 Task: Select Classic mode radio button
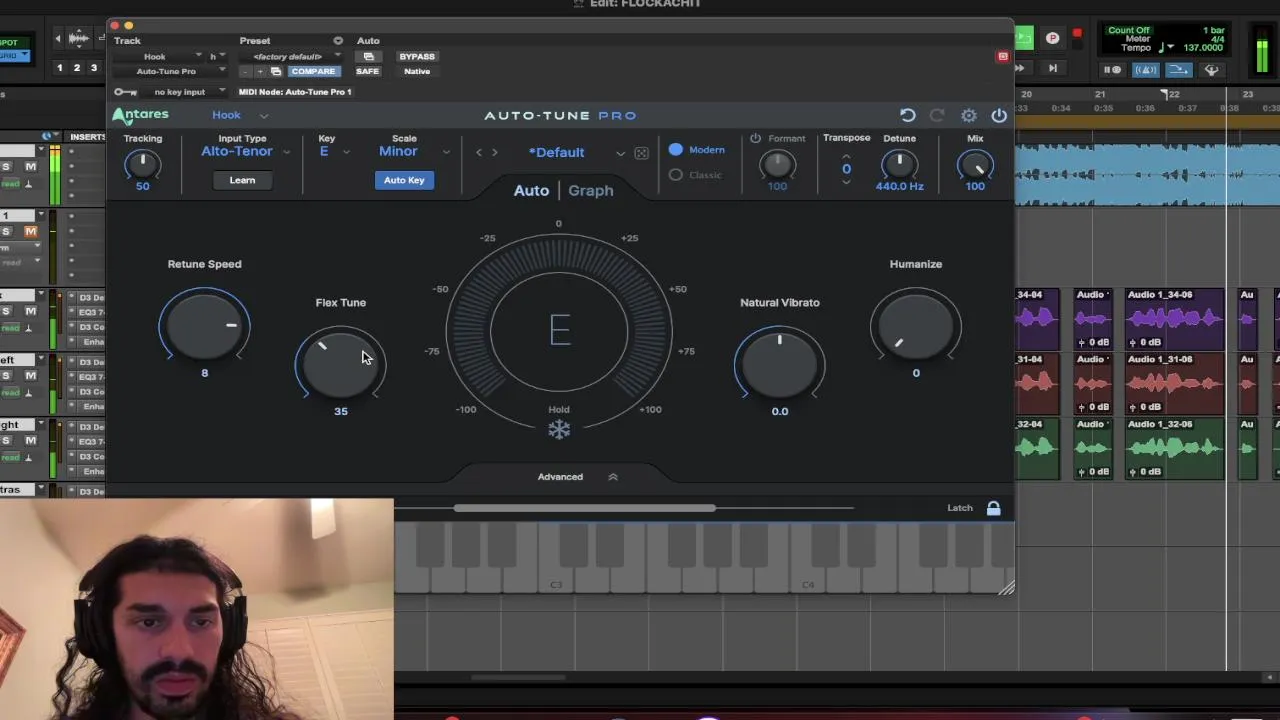point(676,175)
